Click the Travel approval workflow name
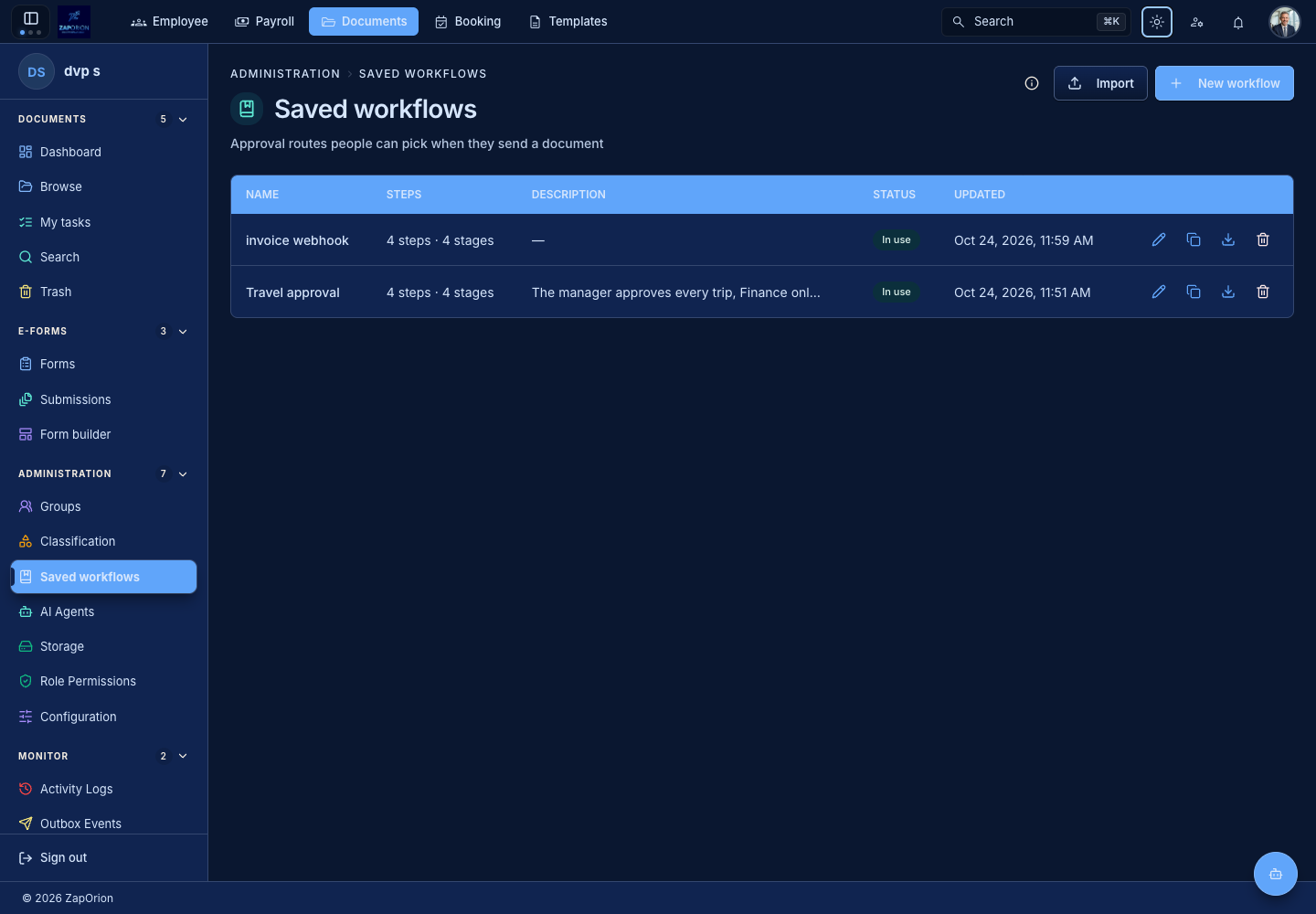This screenshot has height=914, width=1316. [292, 292]
